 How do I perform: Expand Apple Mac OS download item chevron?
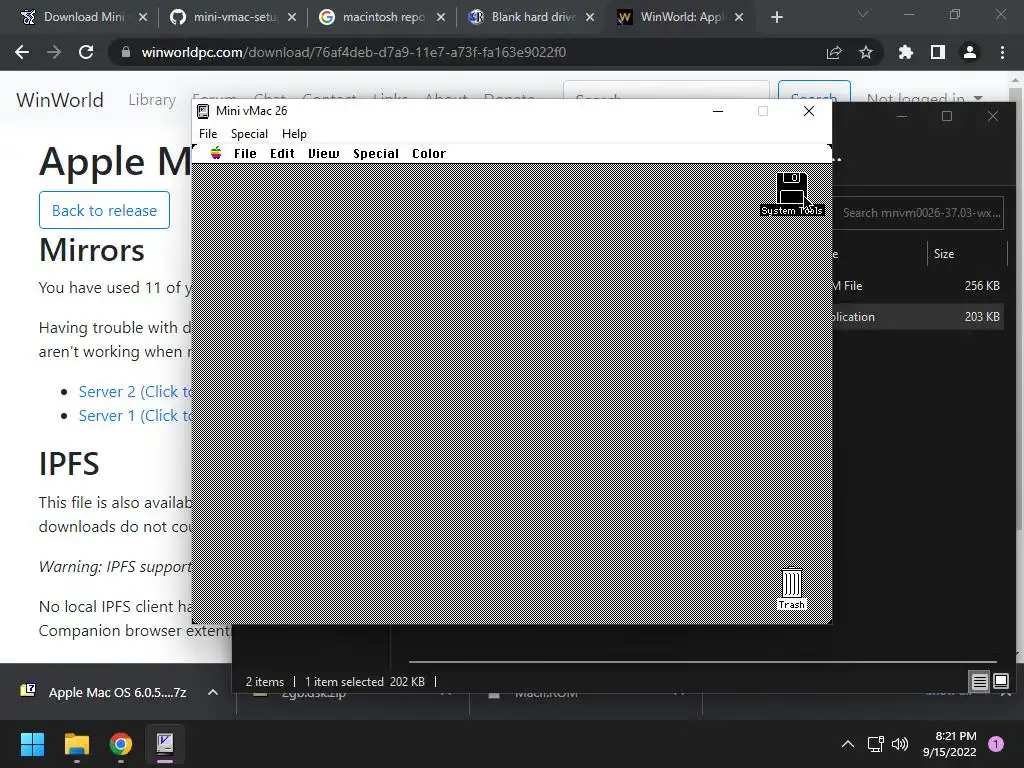[x=213, y=692]
